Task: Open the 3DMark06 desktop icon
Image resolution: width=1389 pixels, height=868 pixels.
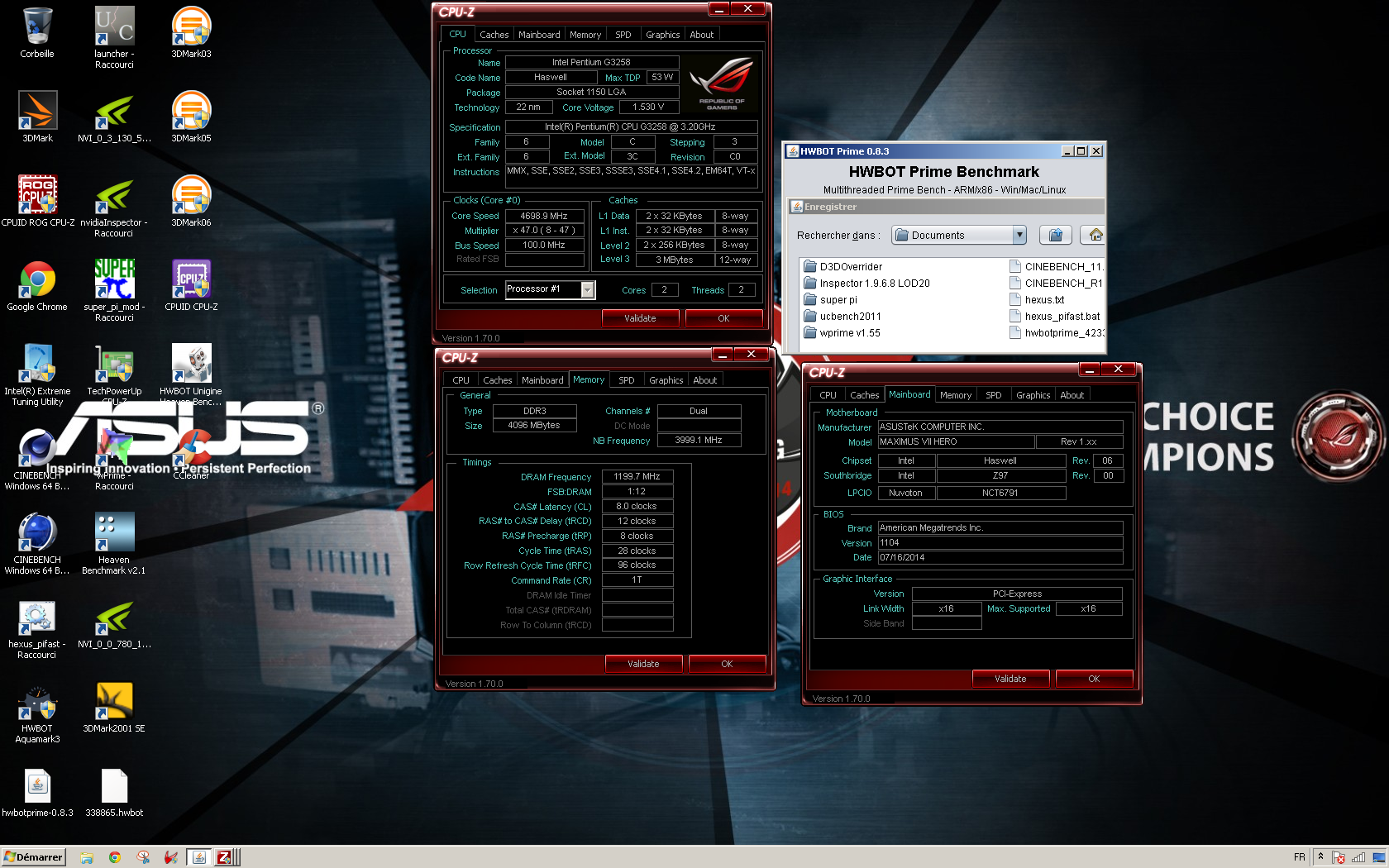Action: [x=191, y=202]
